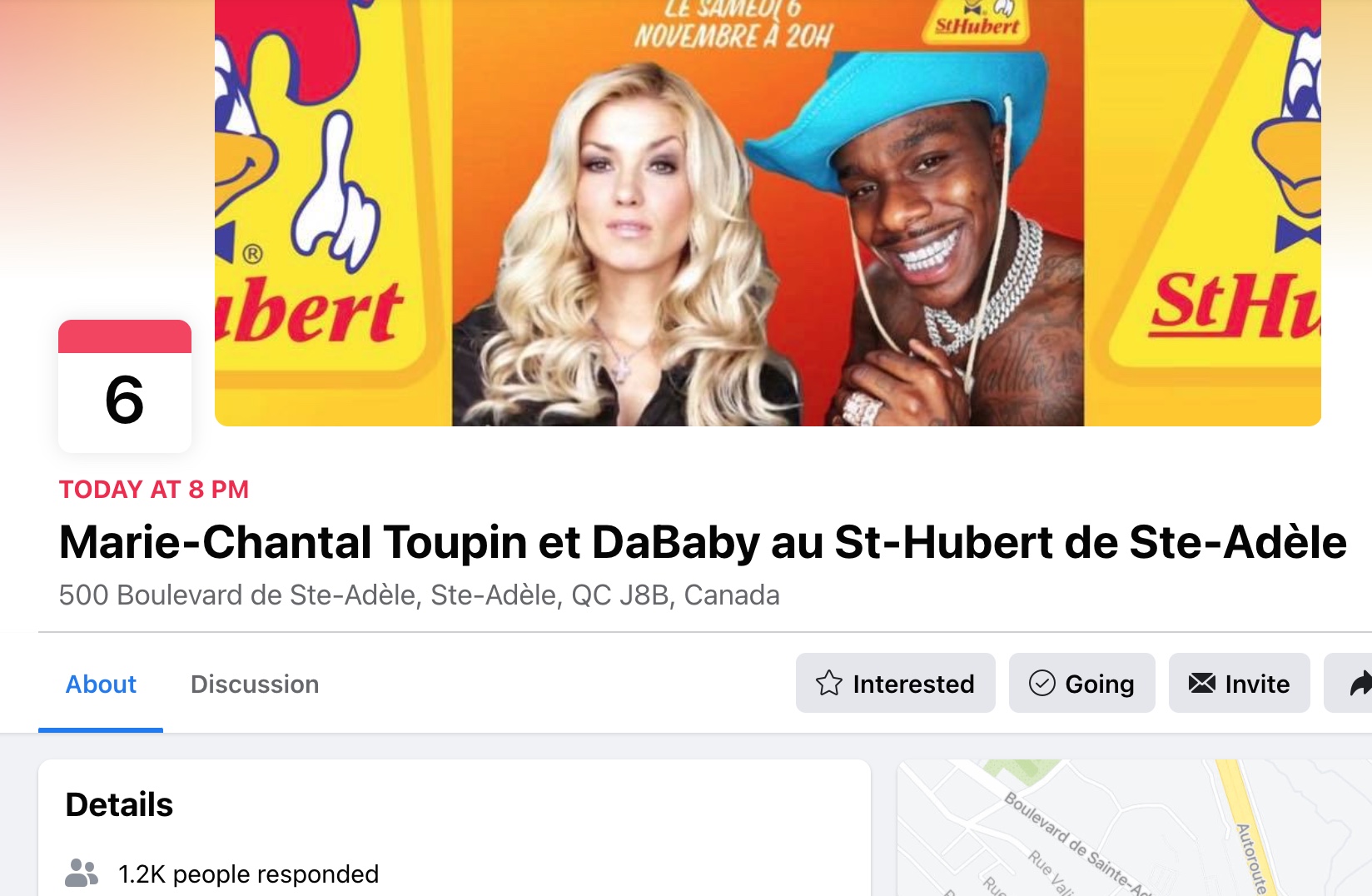Open the map preview of the location
This screenshot has width=1372, height=896.
(x=1134, y=828)
